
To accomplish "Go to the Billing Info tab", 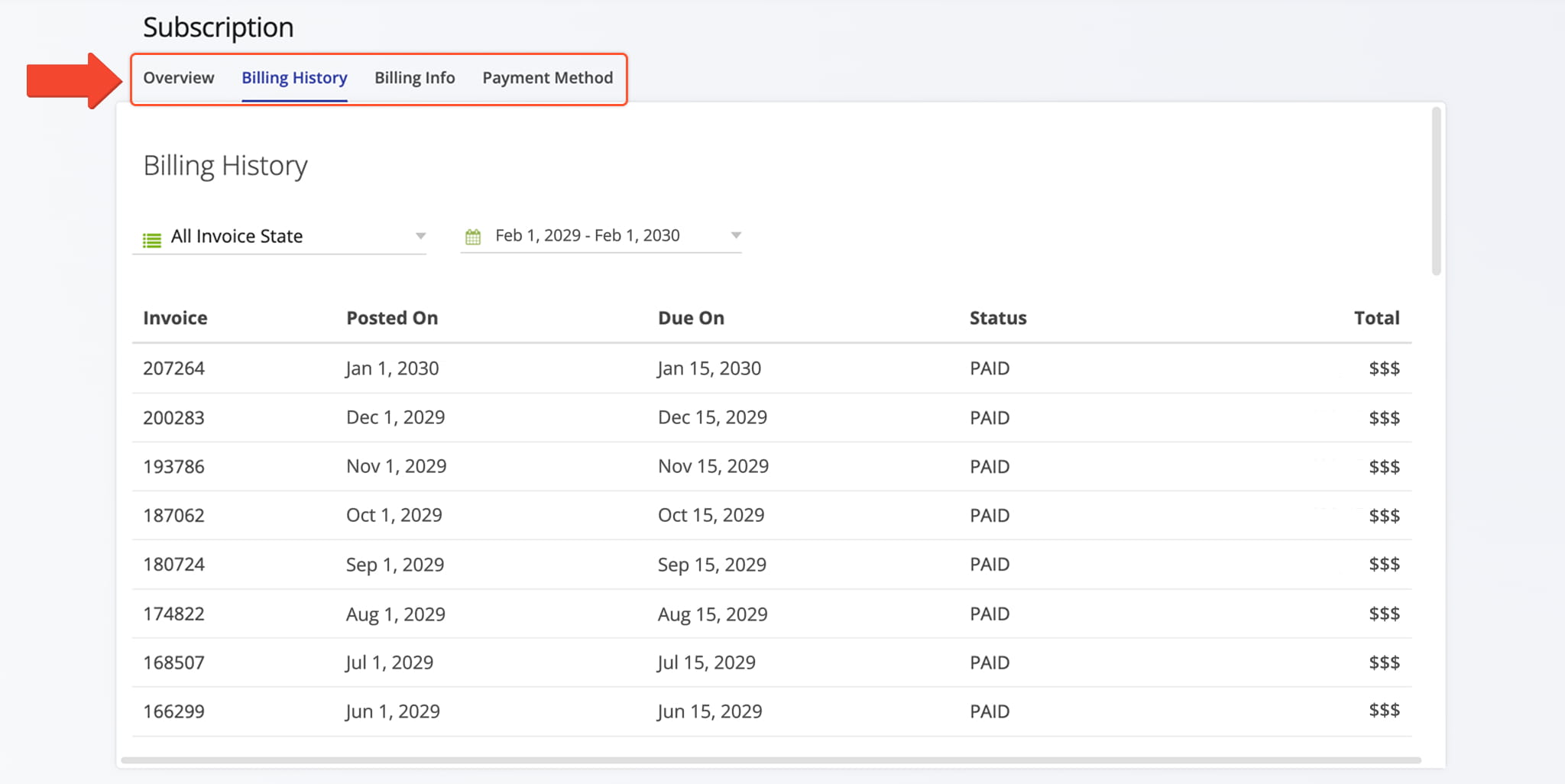I will coord(414,78).
